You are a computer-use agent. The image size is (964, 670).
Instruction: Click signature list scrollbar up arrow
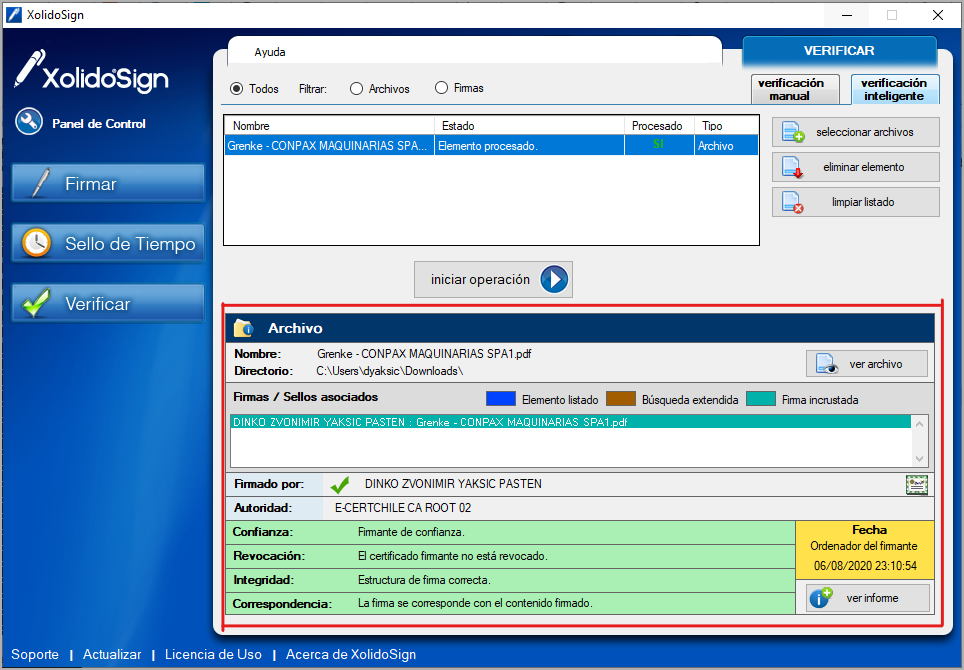coord(920,424)
